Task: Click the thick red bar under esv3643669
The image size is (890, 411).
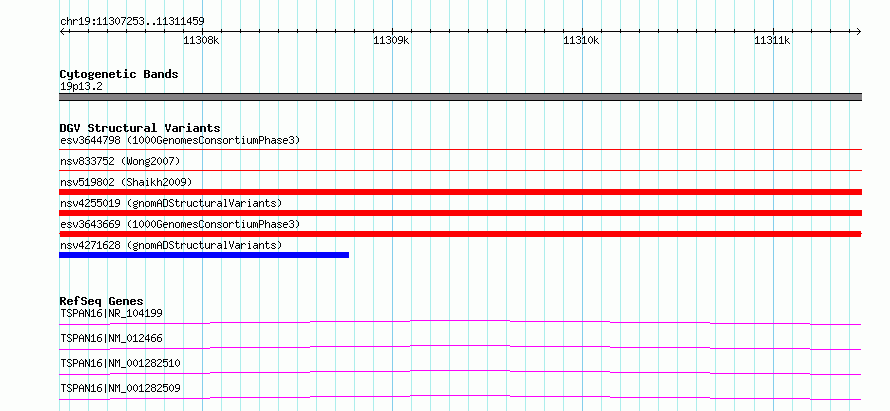Action: [x=460, y=234]
